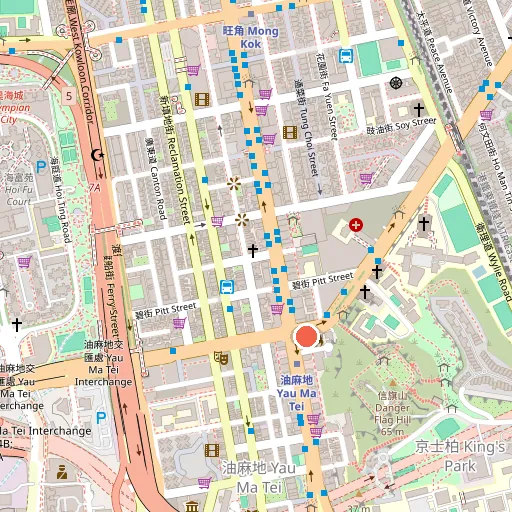512x512 pixels.
Task: Select the cinema icon beside Tung Choi Street
Action: tap(290, 132)
